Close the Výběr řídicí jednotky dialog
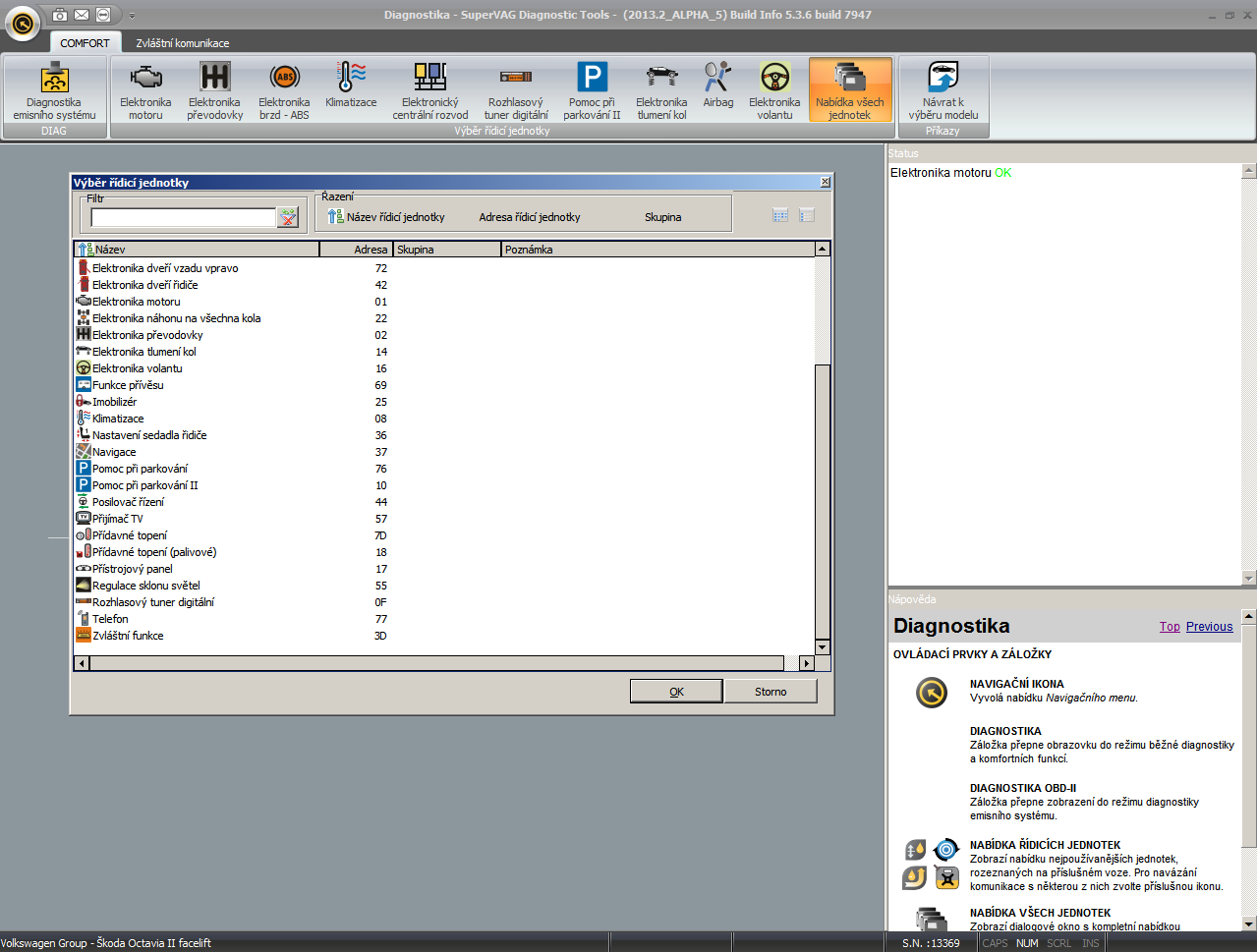Viewport: 1257px width, 952px height. (x=825, y=182)
